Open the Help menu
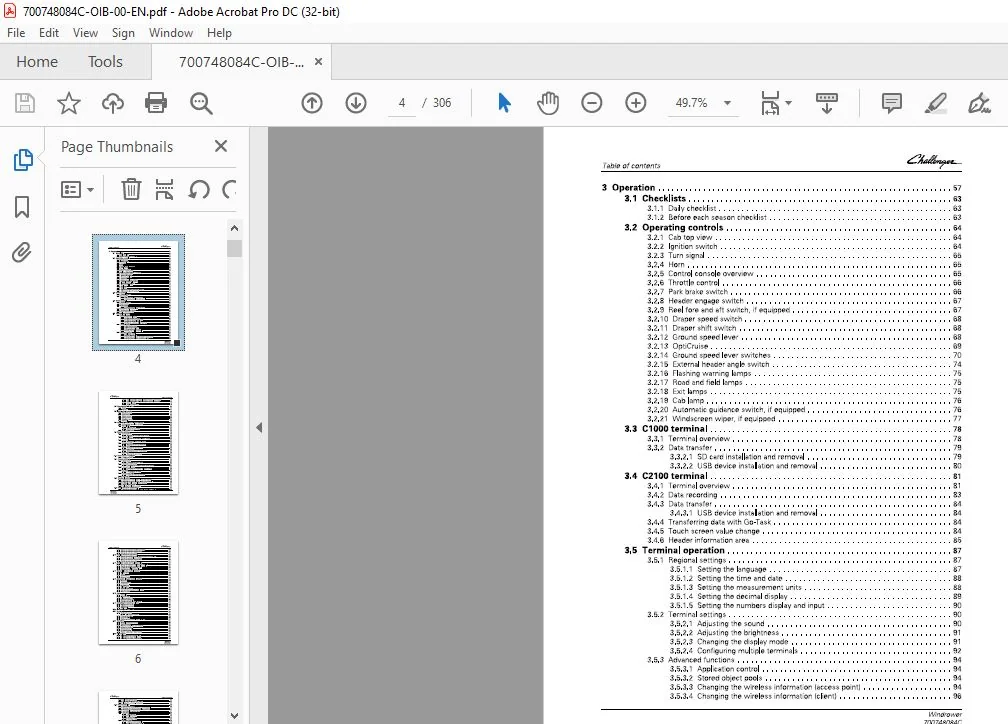1008x724 pixels. click(x=219, y=33)
